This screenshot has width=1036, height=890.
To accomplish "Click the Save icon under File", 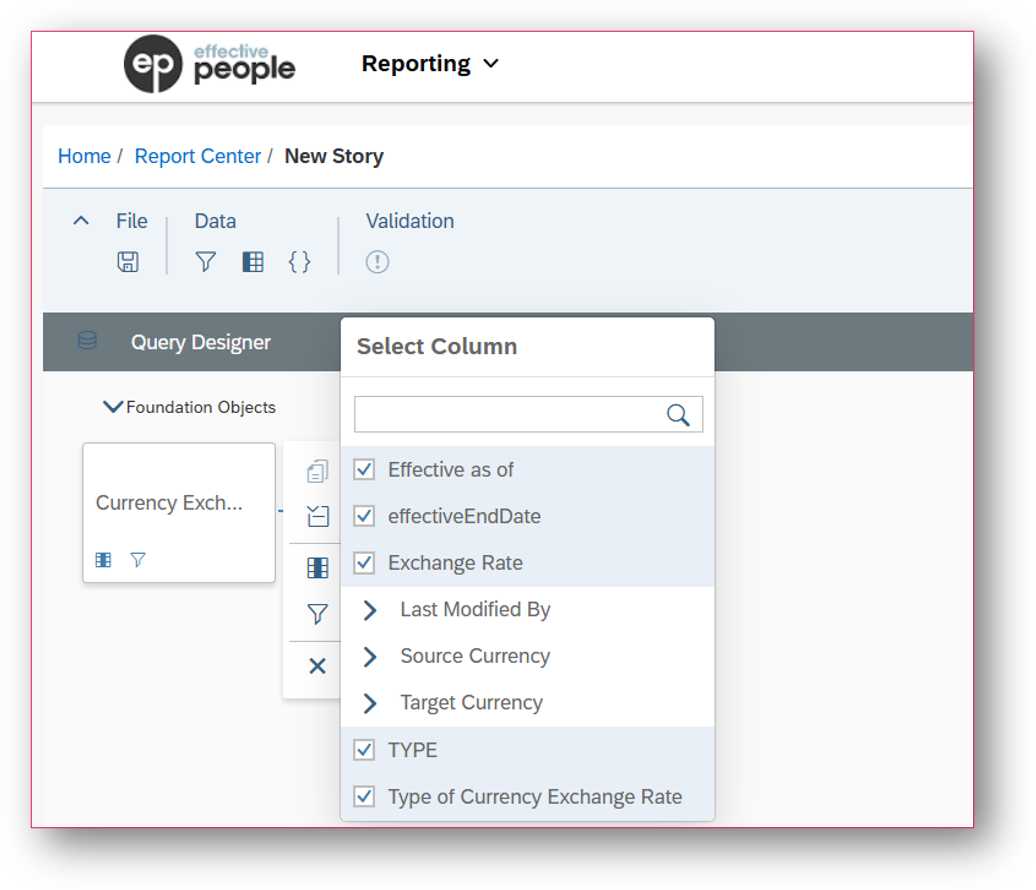I will tap(128, 262).
